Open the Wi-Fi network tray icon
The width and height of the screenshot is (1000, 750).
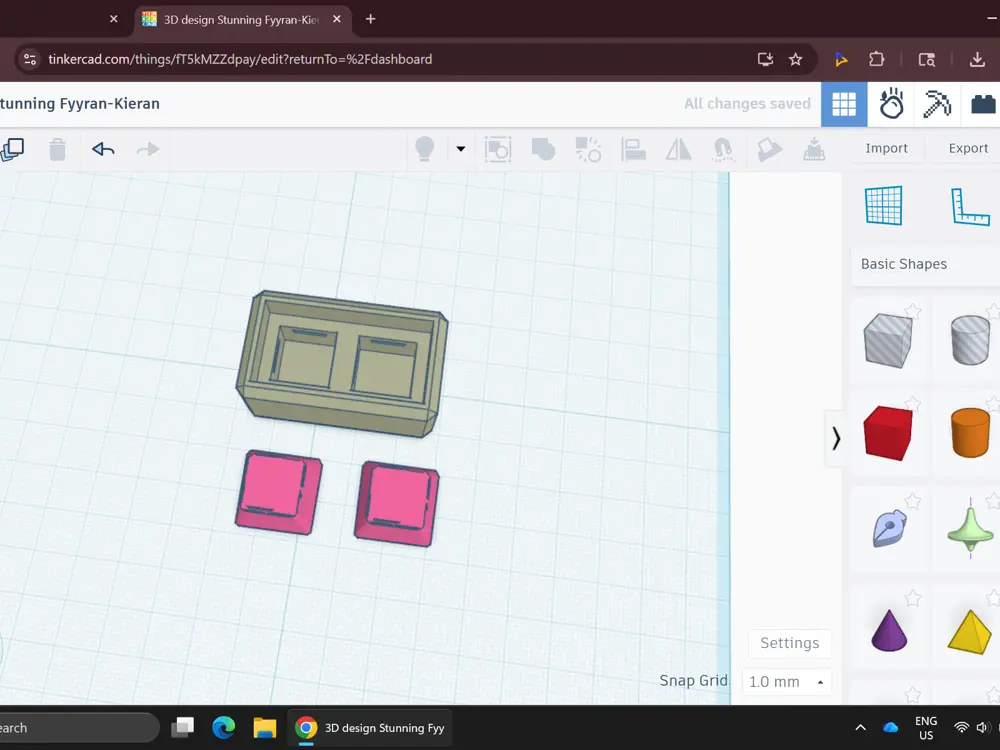(961, 728)
